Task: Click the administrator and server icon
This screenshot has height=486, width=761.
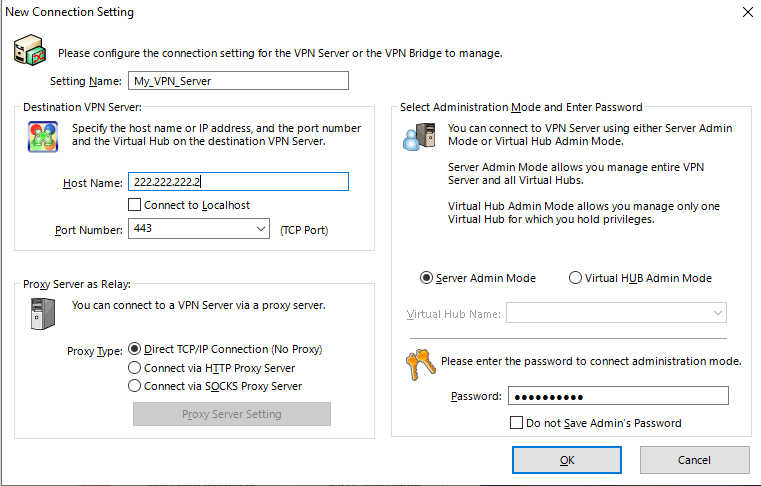Action: [x=419, y=136]
